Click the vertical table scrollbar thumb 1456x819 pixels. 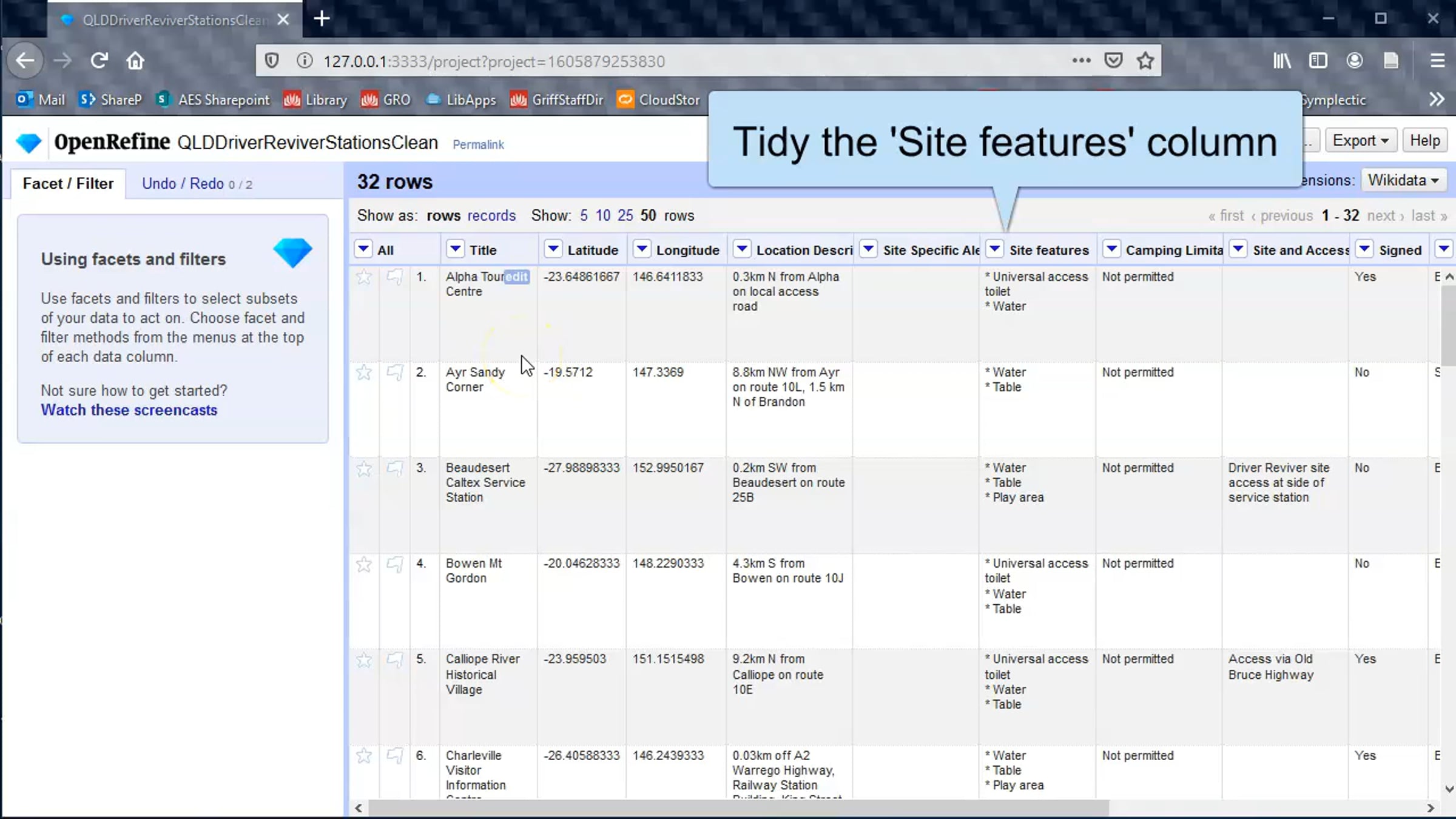[x=1449, y=325]
